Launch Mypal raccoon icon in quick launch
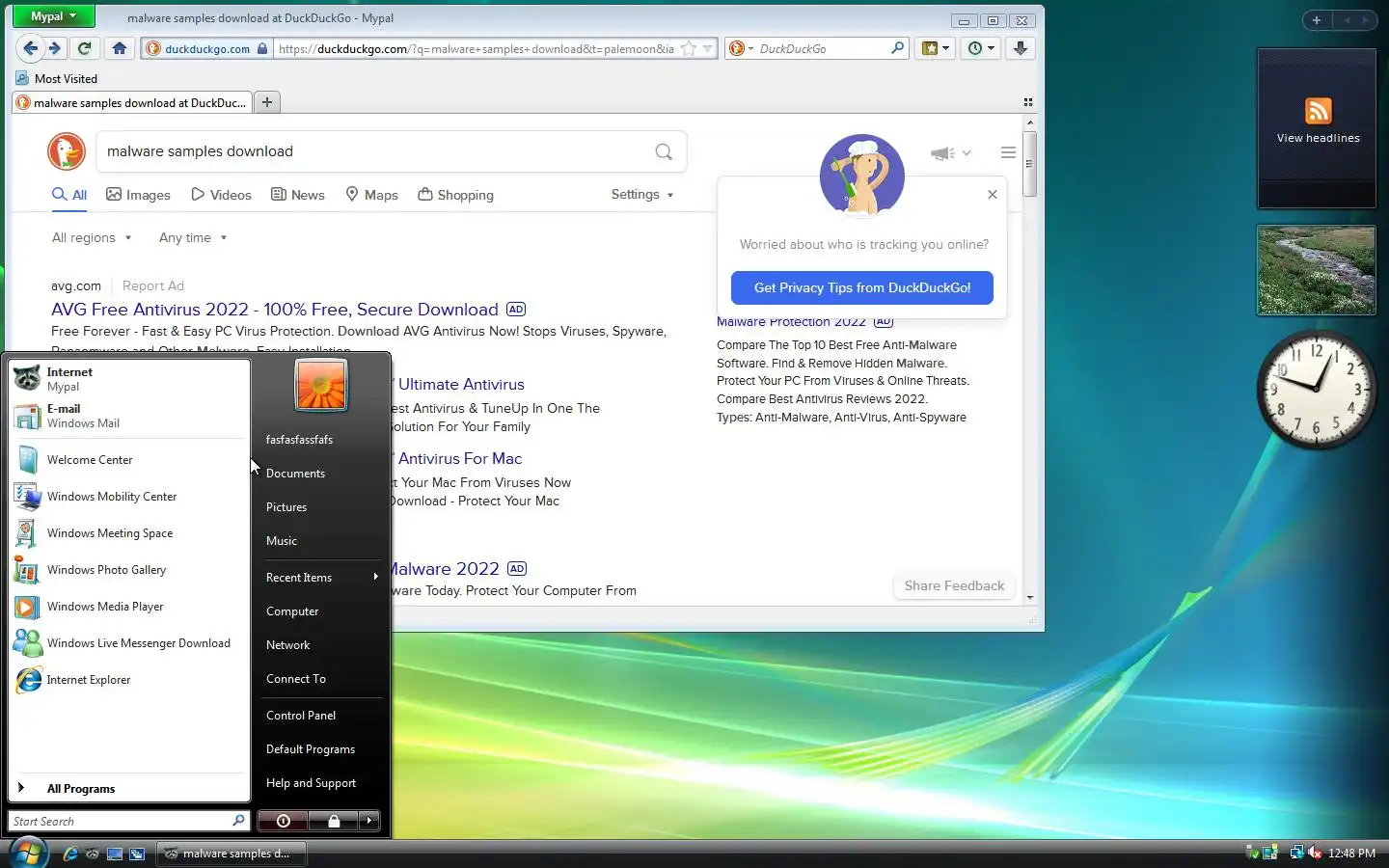This screenshot has height=868, width=1389. click(x=92, y=854)
